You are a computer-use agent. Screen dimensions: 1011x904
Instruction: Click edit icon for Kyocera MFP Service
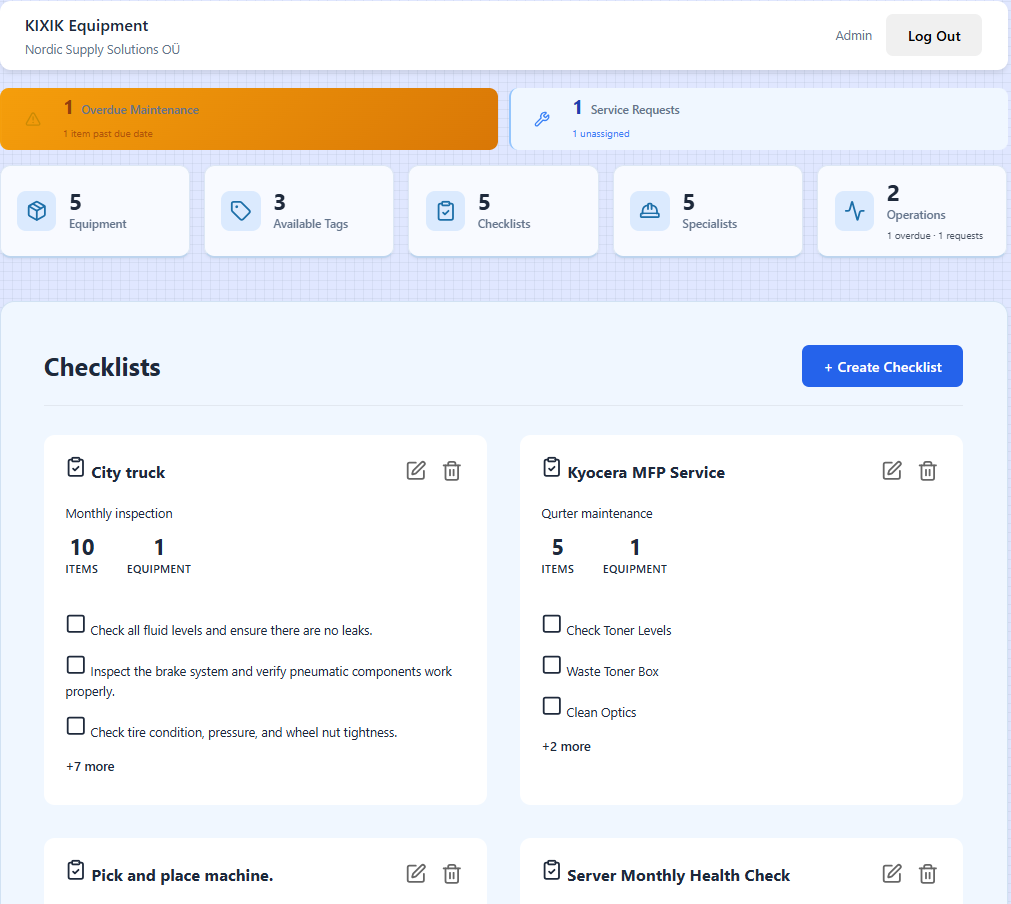coord(892,470)
